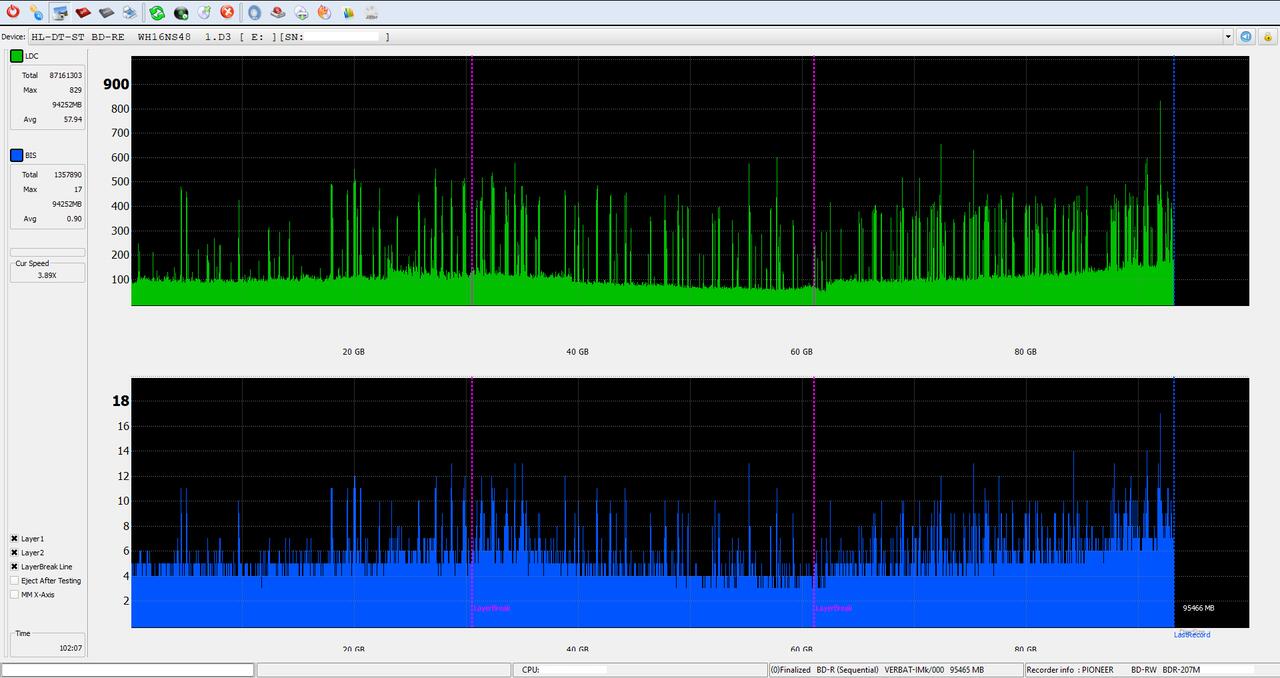Click the Time value 102:07
The height and width of the screenshot is (678, 1280).
70,648
